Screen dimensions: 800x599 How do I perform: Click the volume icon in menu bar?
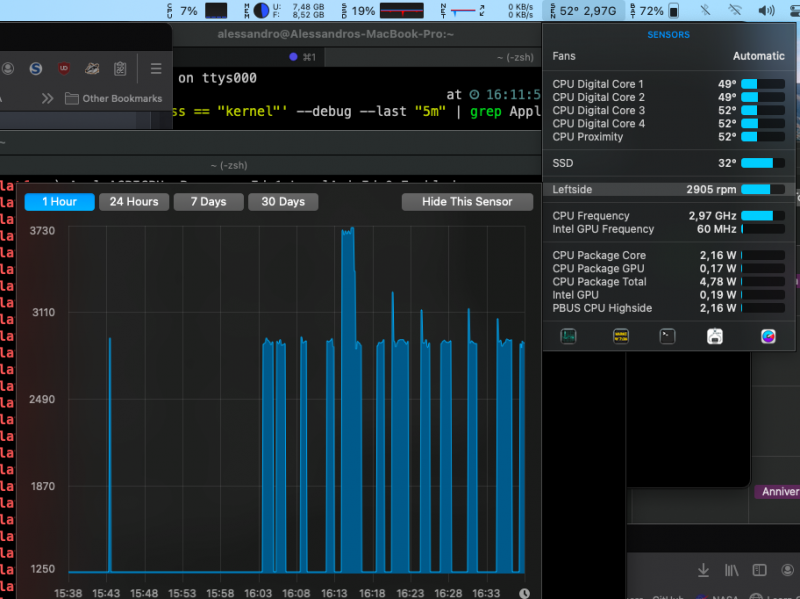tap(767, 11)
